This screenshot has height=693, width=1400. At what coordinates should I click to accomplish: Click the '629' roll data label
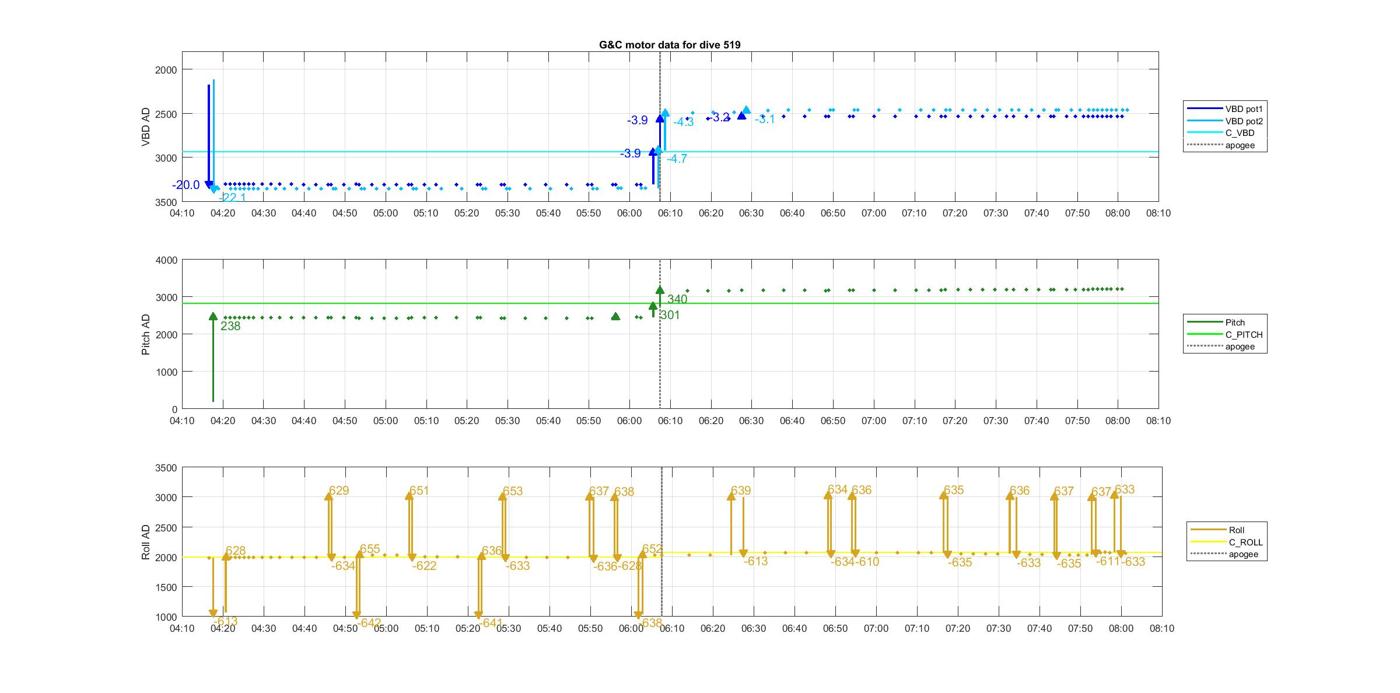coord(340,491)
